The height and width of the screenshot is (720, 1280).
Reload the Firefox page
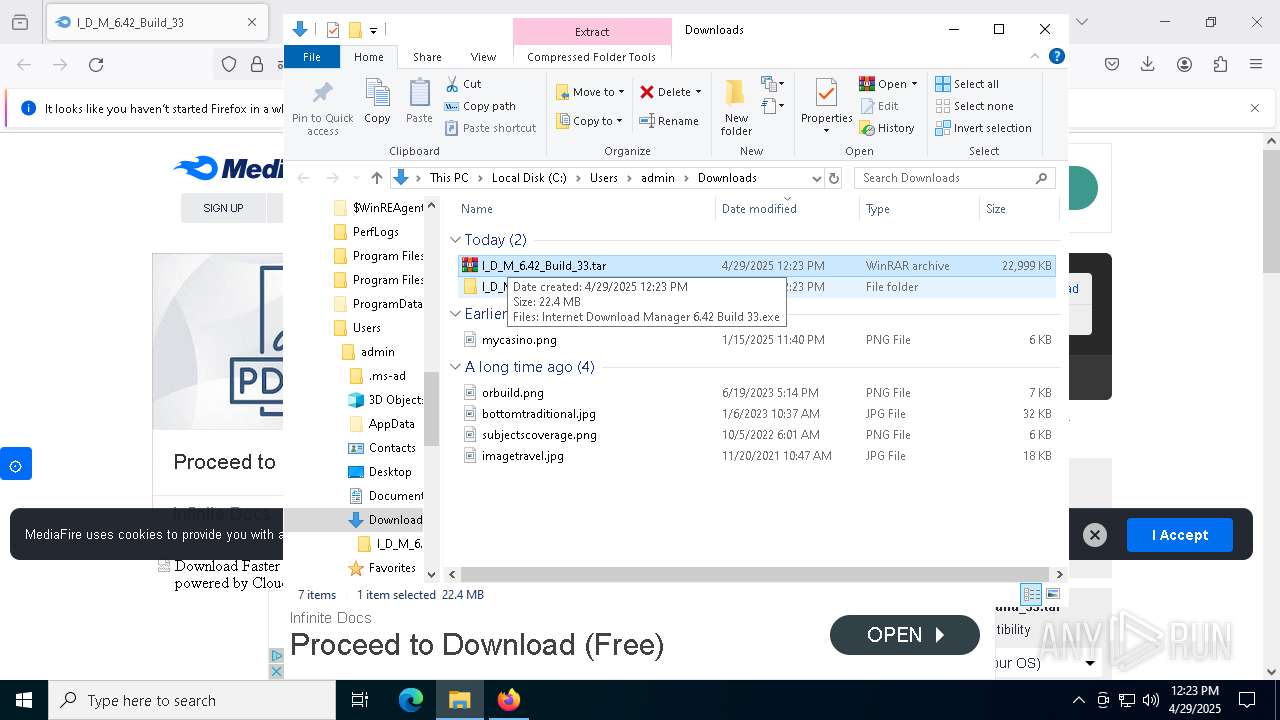tap(96, 65)
